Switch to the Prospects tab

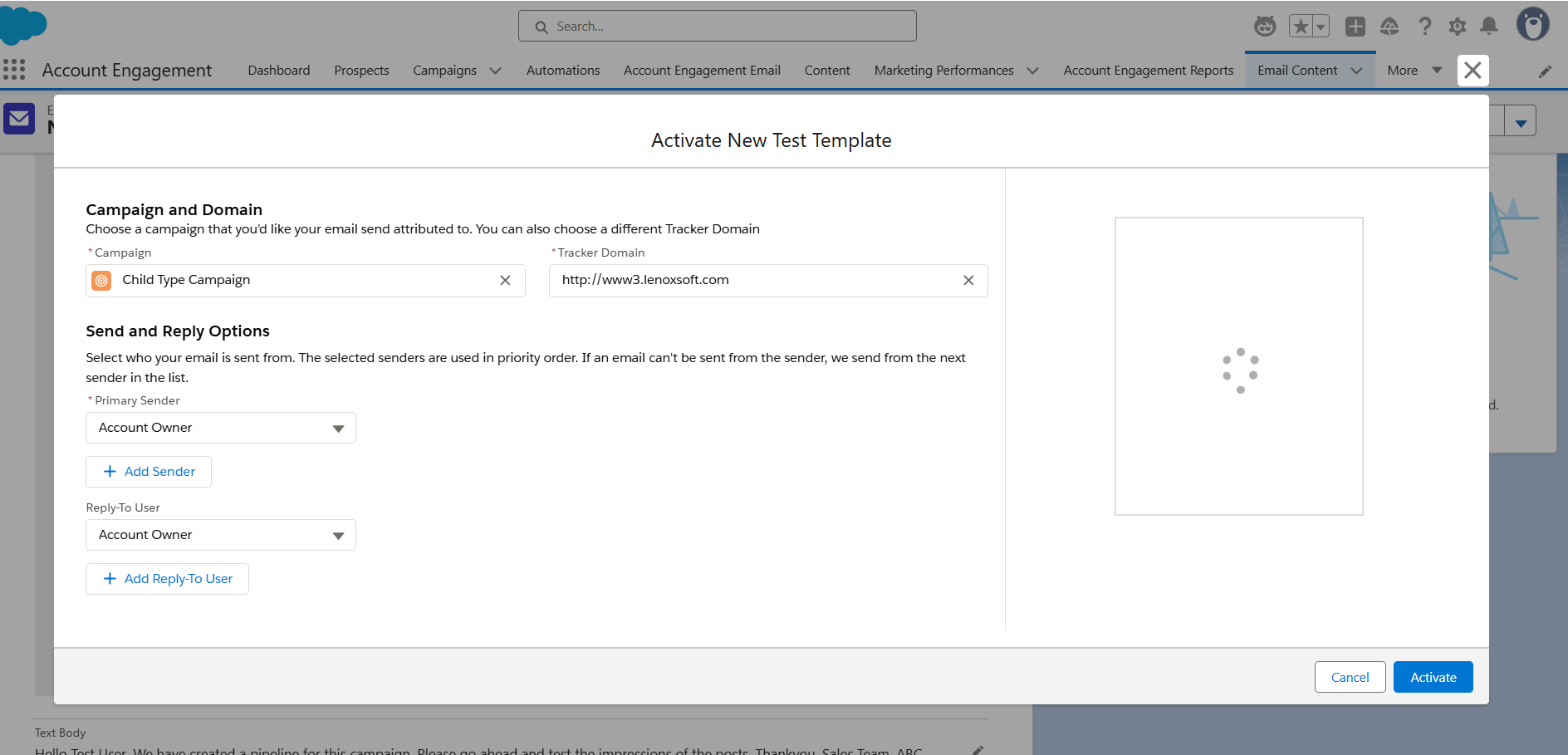361,71
